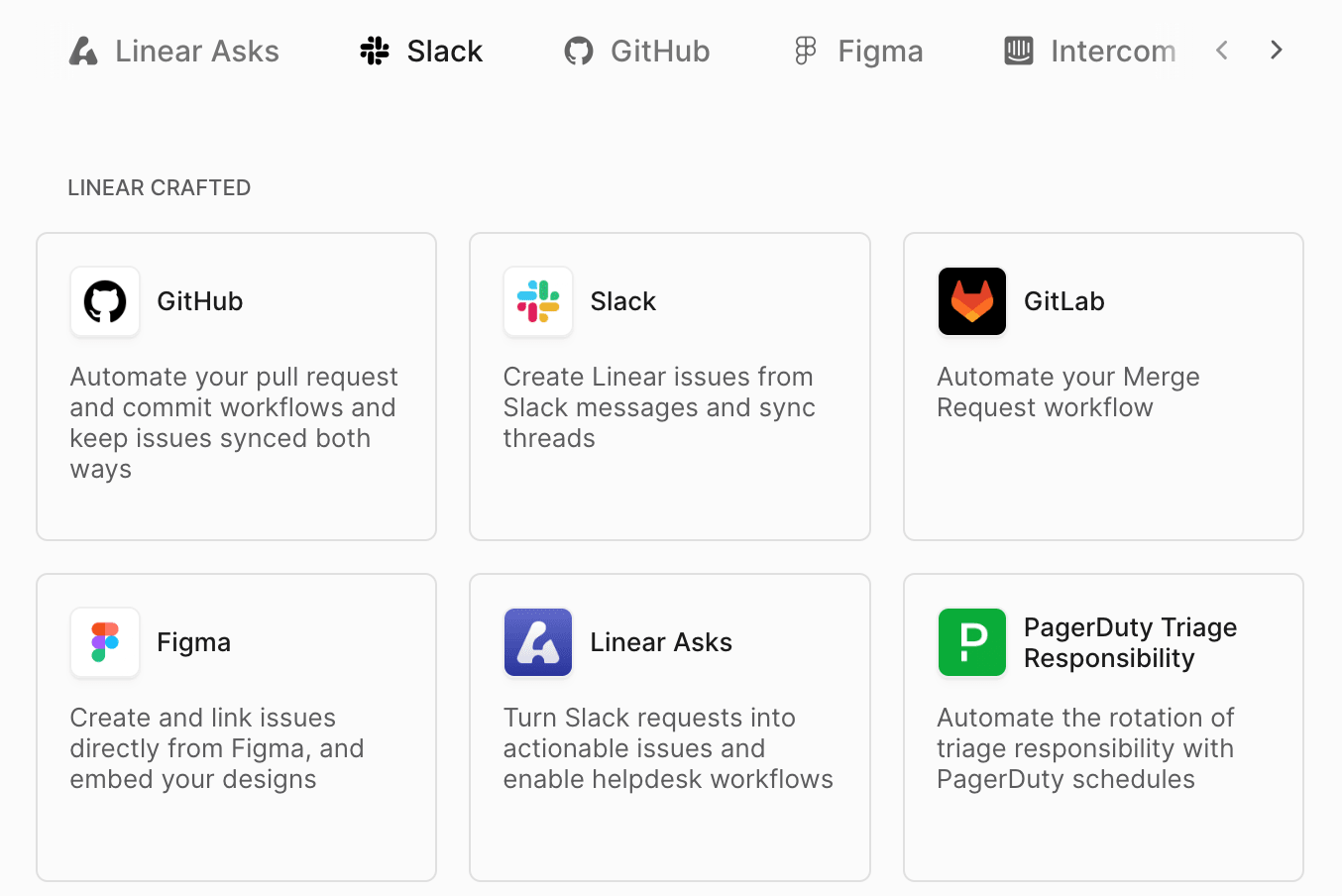Viewport: 1342px width, 896px height.
Task: Click the Linear Asks card logo
Action: [538, 642]
